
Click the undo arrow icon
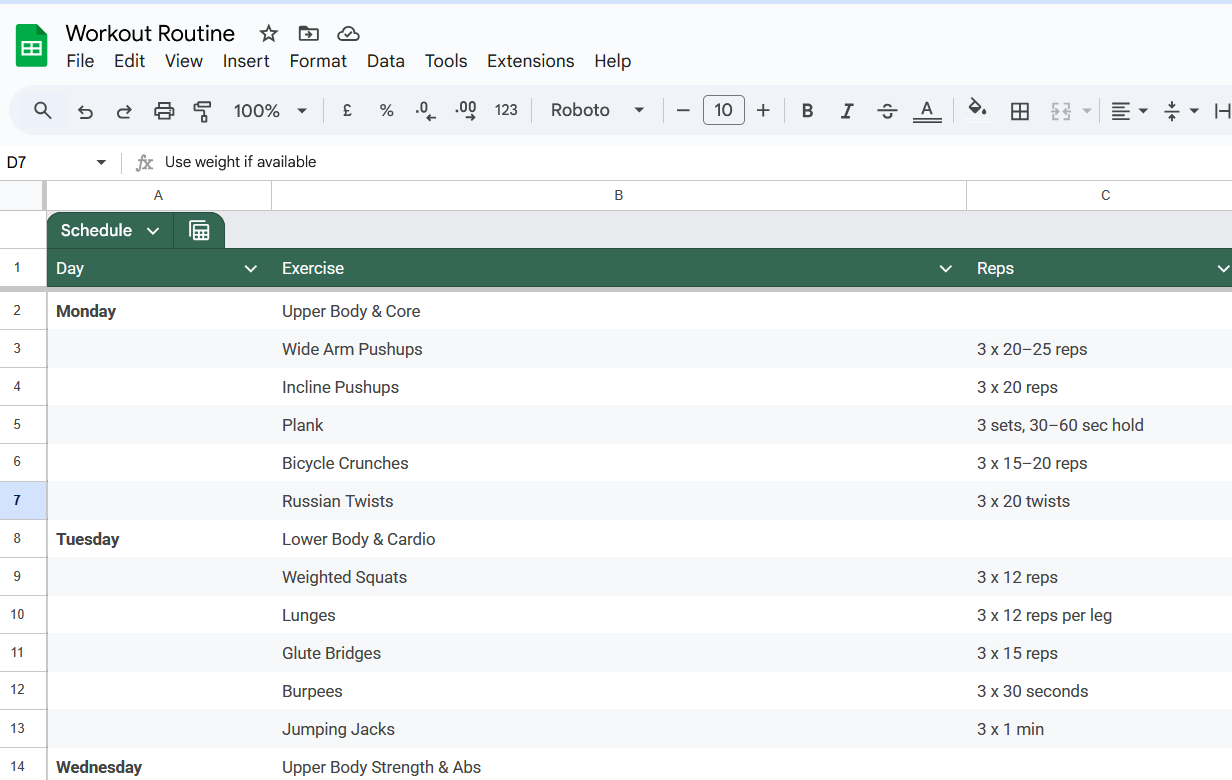point(85,111)
